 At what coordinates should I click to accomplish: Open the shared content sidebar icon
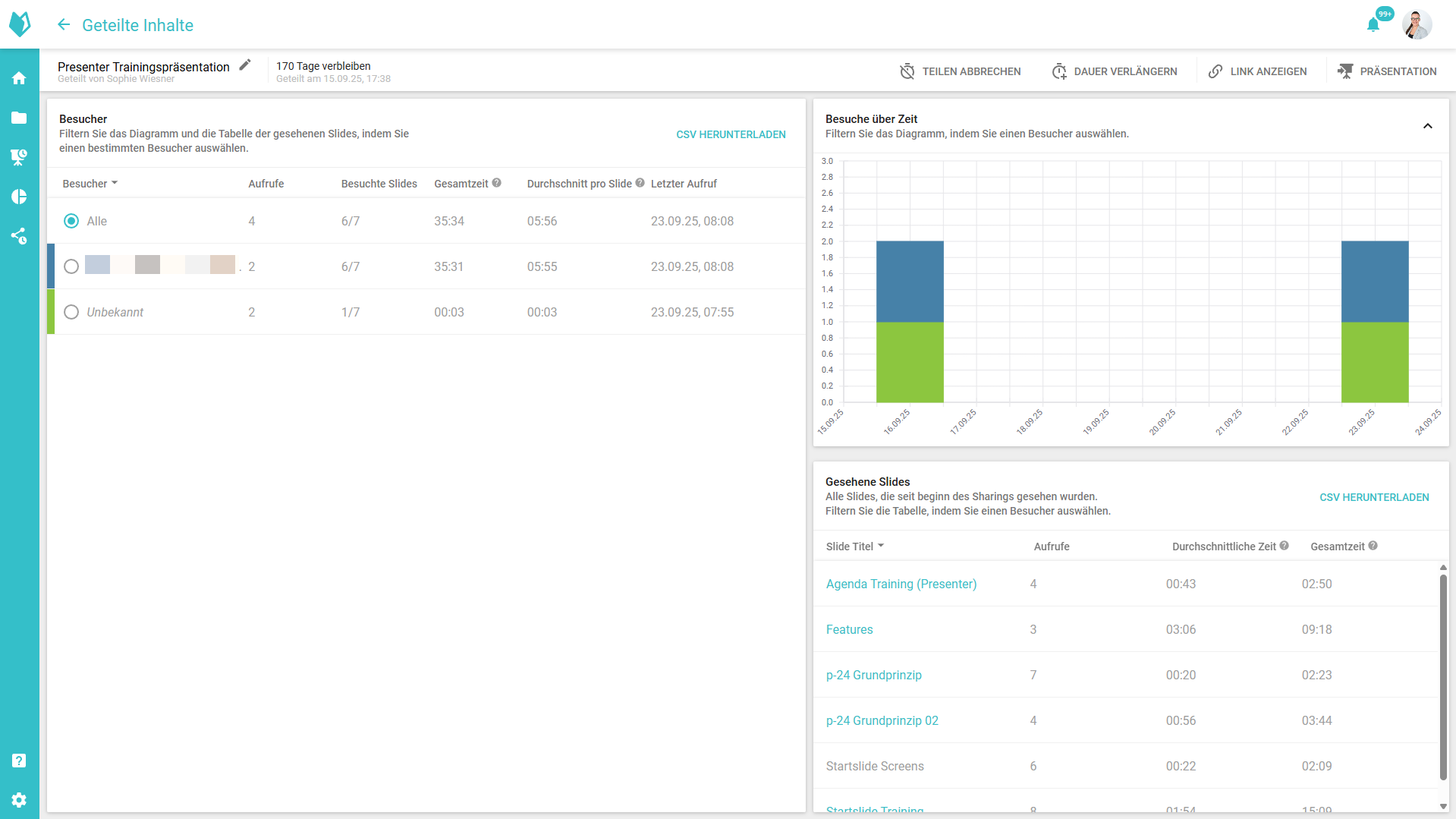(x=19, y=236)
